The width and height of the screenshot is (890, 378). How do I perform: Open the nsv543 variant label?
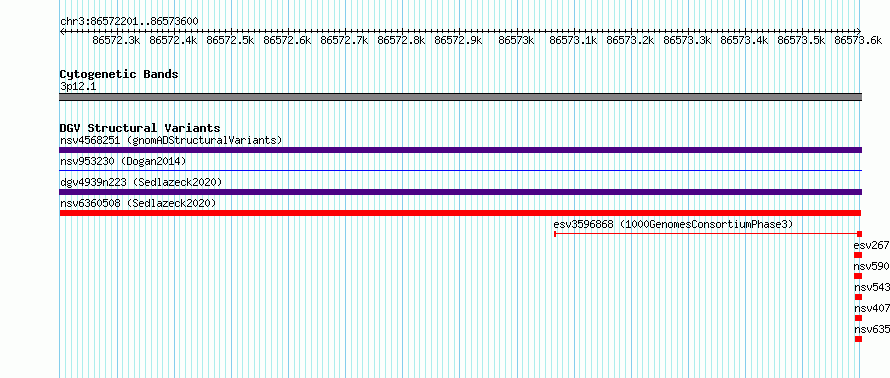[x=872, y=287]
